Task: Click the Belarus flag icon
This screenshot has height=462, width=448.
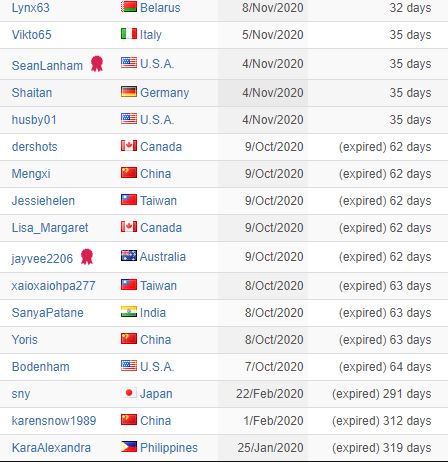Action: 129,6
